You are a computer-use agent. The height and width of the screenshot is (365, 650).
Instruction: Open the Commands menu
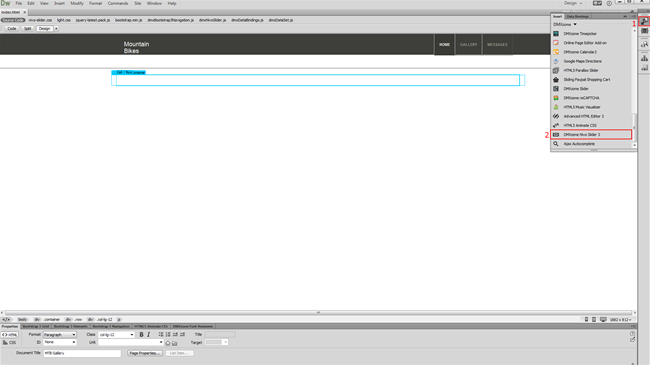coord(118,3)
